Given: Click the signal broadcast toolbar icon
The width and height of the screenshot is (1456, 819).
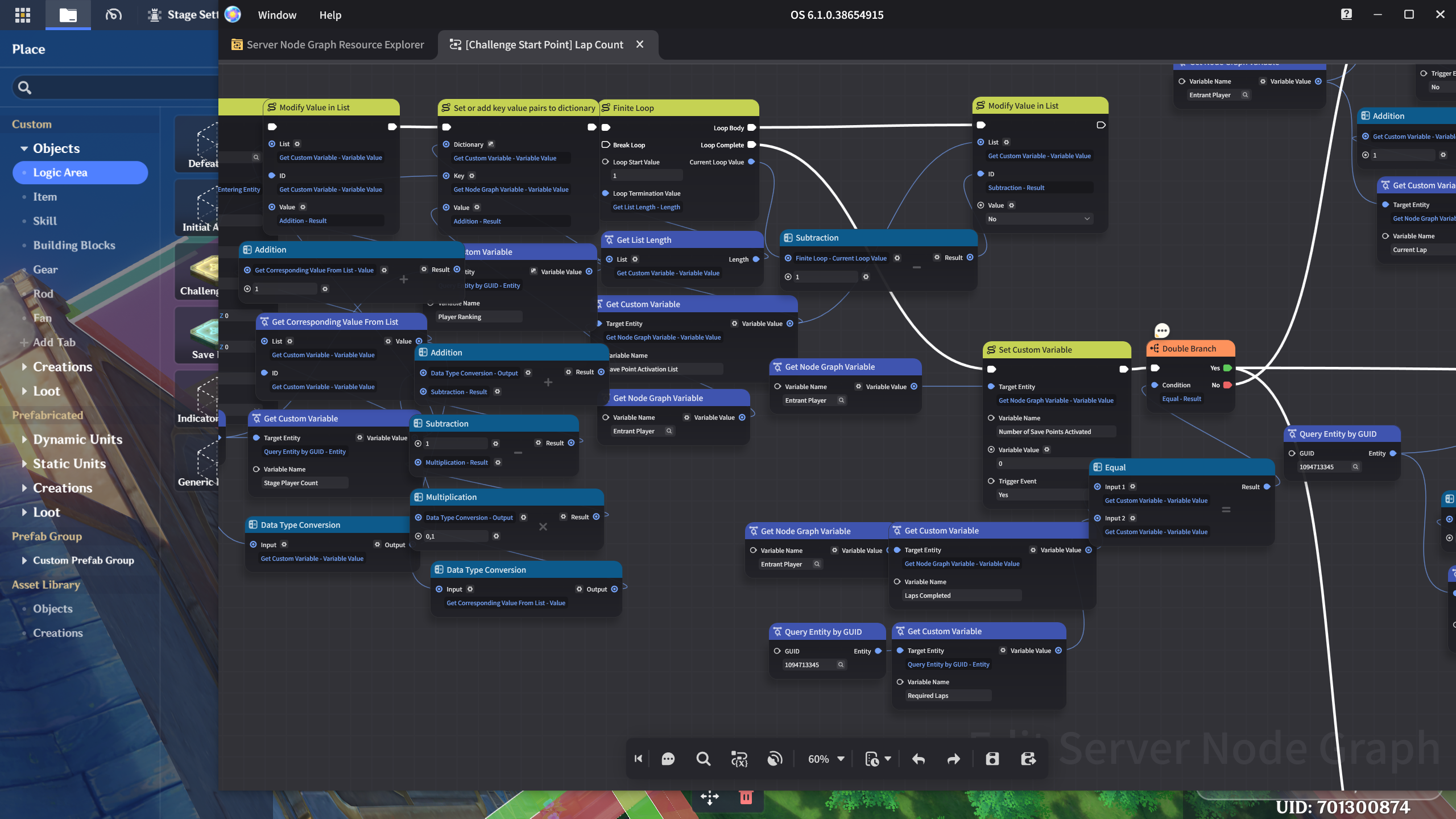Looking at the screenshot, I should (x=774, y=759).
